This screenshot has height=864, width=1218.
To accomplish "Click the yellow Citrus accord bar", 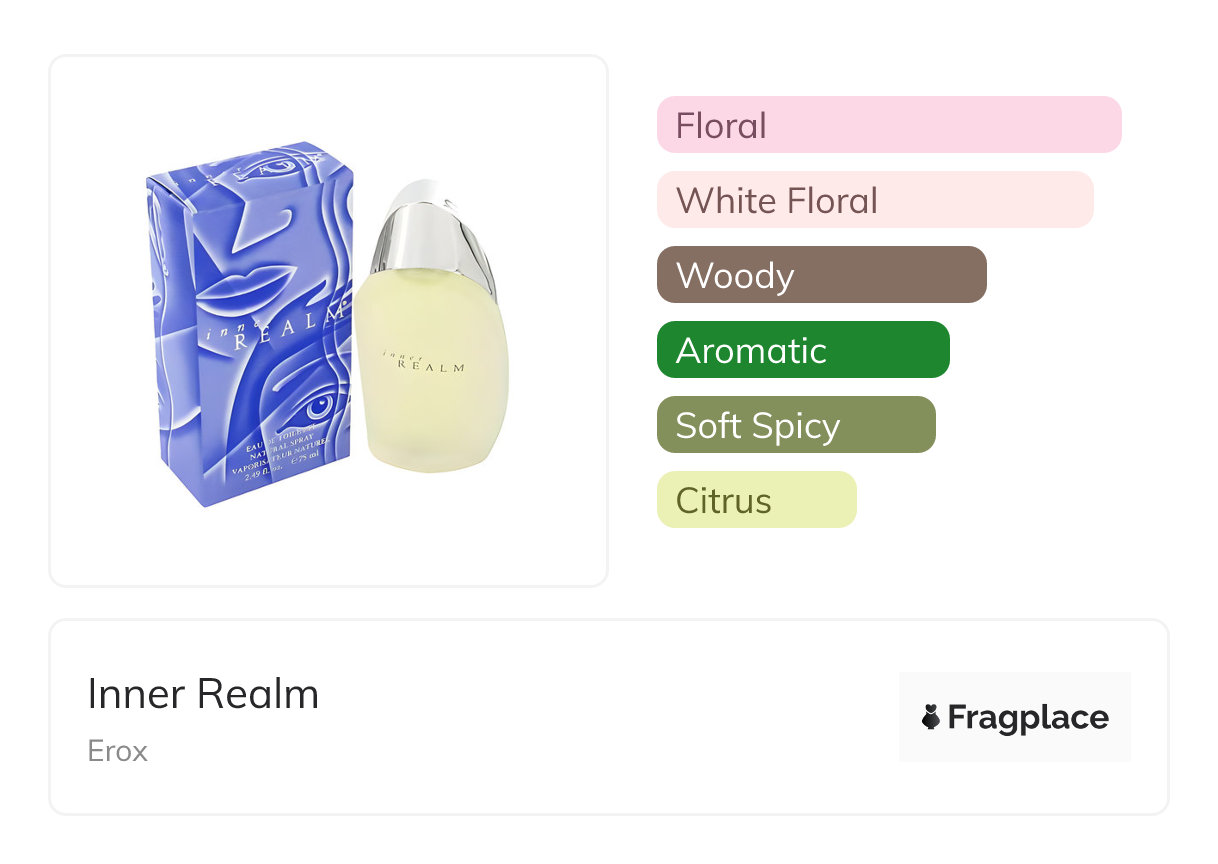I will point(756,500).
